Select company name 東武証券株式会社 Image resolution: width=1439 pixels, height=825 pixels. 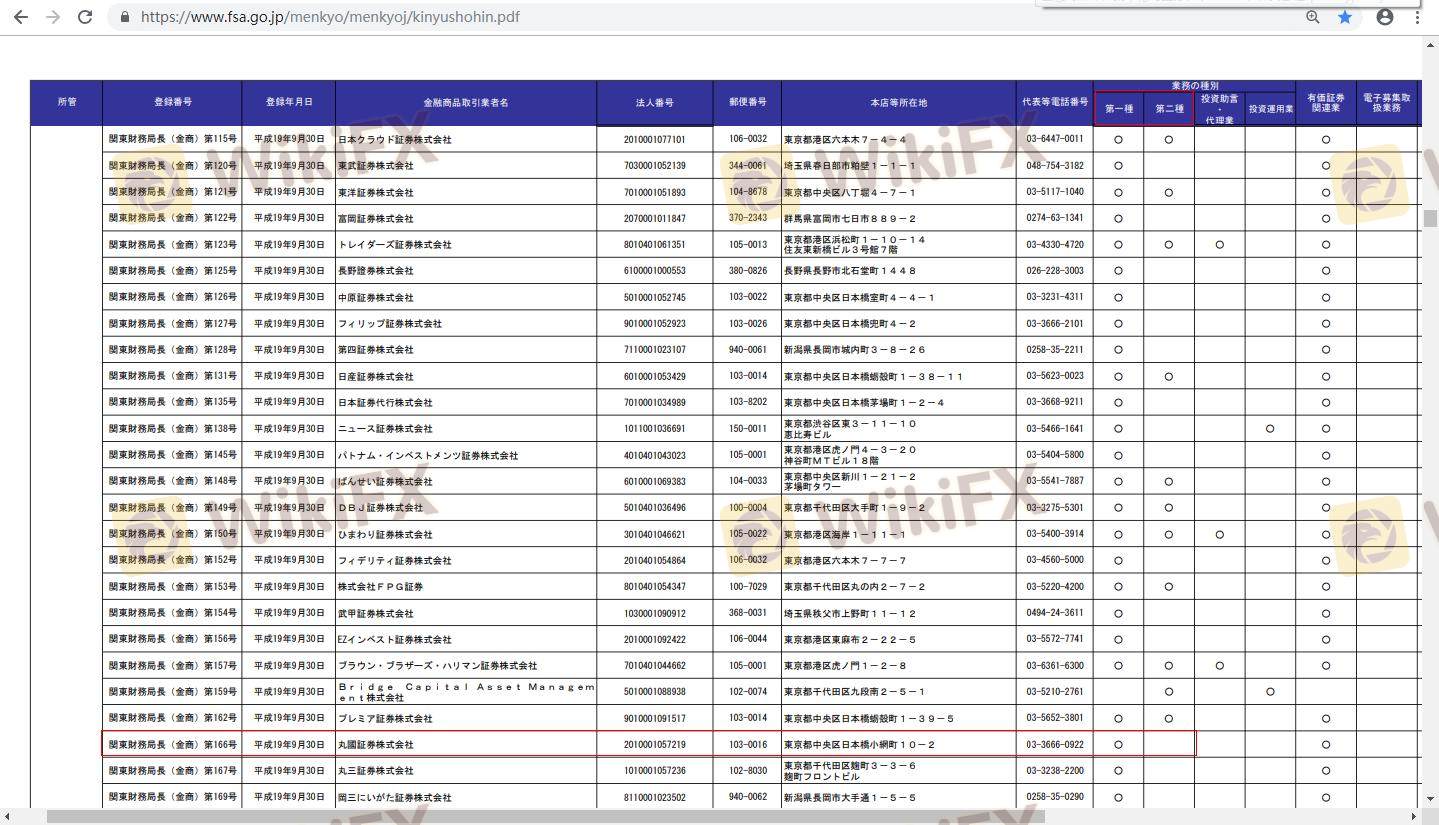(x=376, y=166)
